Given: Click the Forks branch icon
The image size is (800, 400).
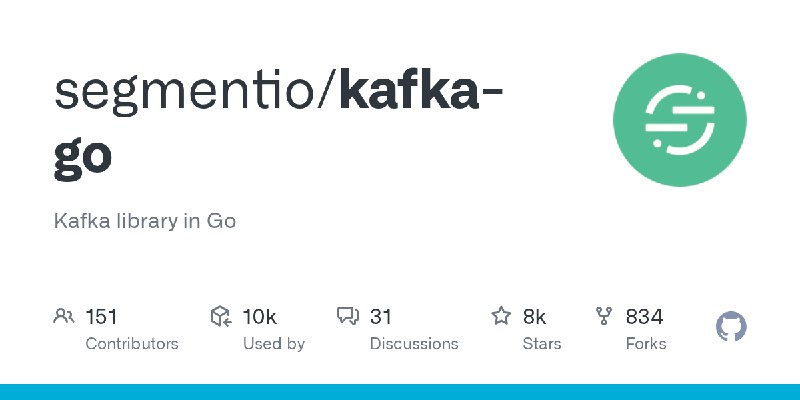Looking at the screenshot, I should click(x=604, y=317).
